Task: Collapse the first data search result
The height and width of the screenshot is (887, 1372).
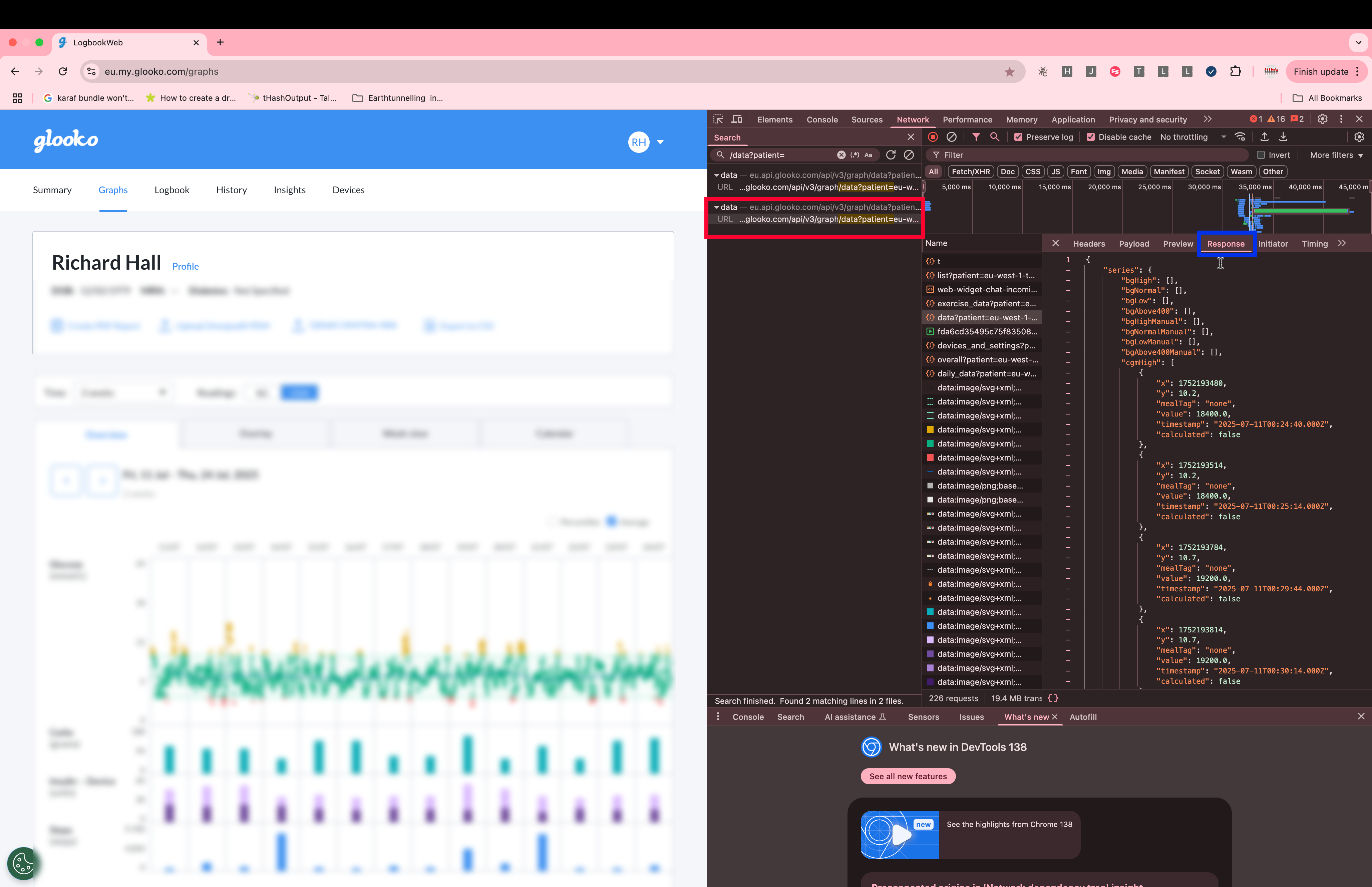Action: (x=717, y=175)
